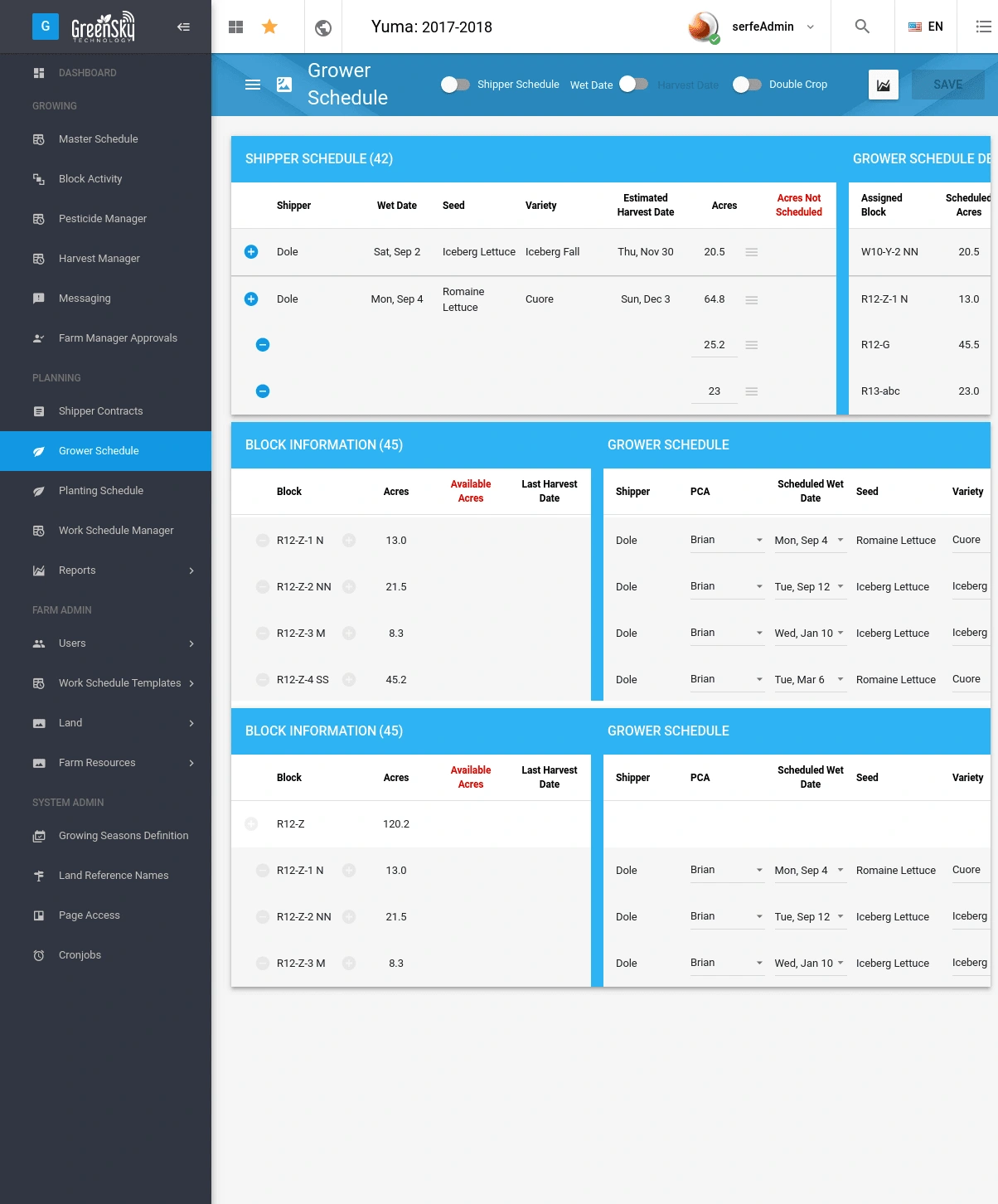This screenshot has height=1204, width=998.
Task: Click the favorites star icon
Action: point(269,27)
